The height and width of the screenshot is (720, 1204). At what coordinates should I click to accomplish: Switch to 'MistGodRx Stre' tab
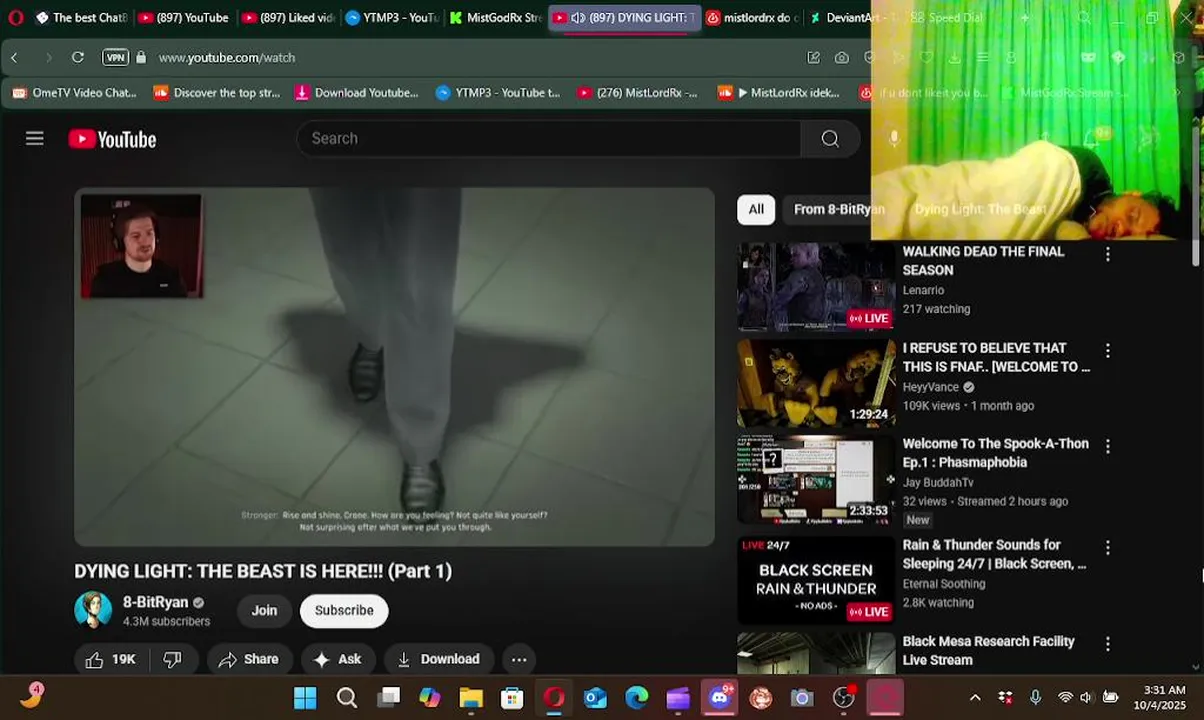(496, 18)
